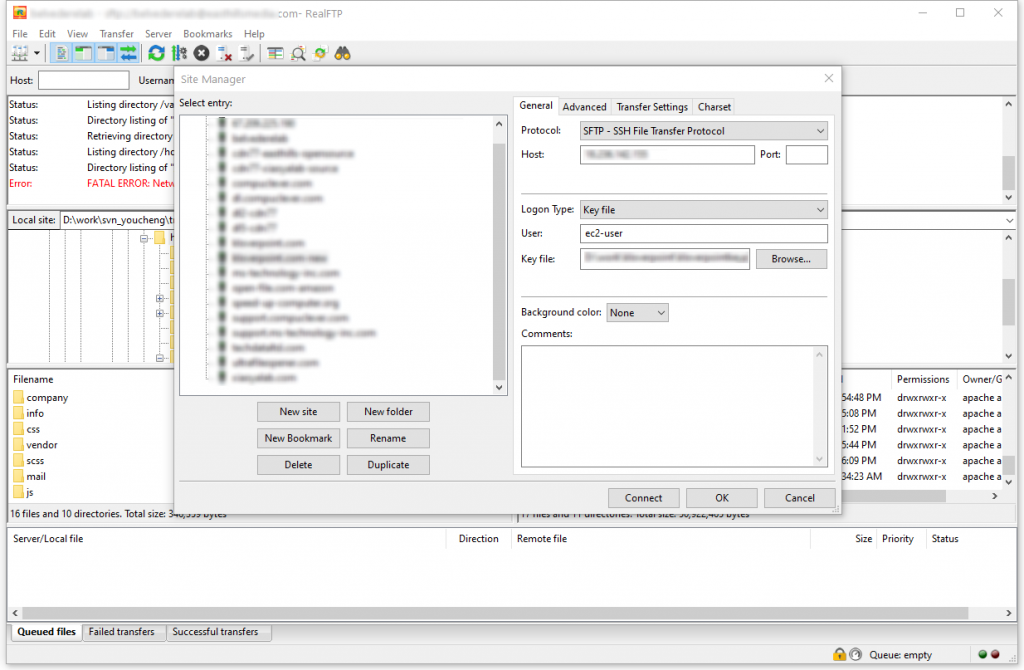Click the Process queue toolbar icon
Screen dimensions: 1024x670
click(x=179, y=53)
